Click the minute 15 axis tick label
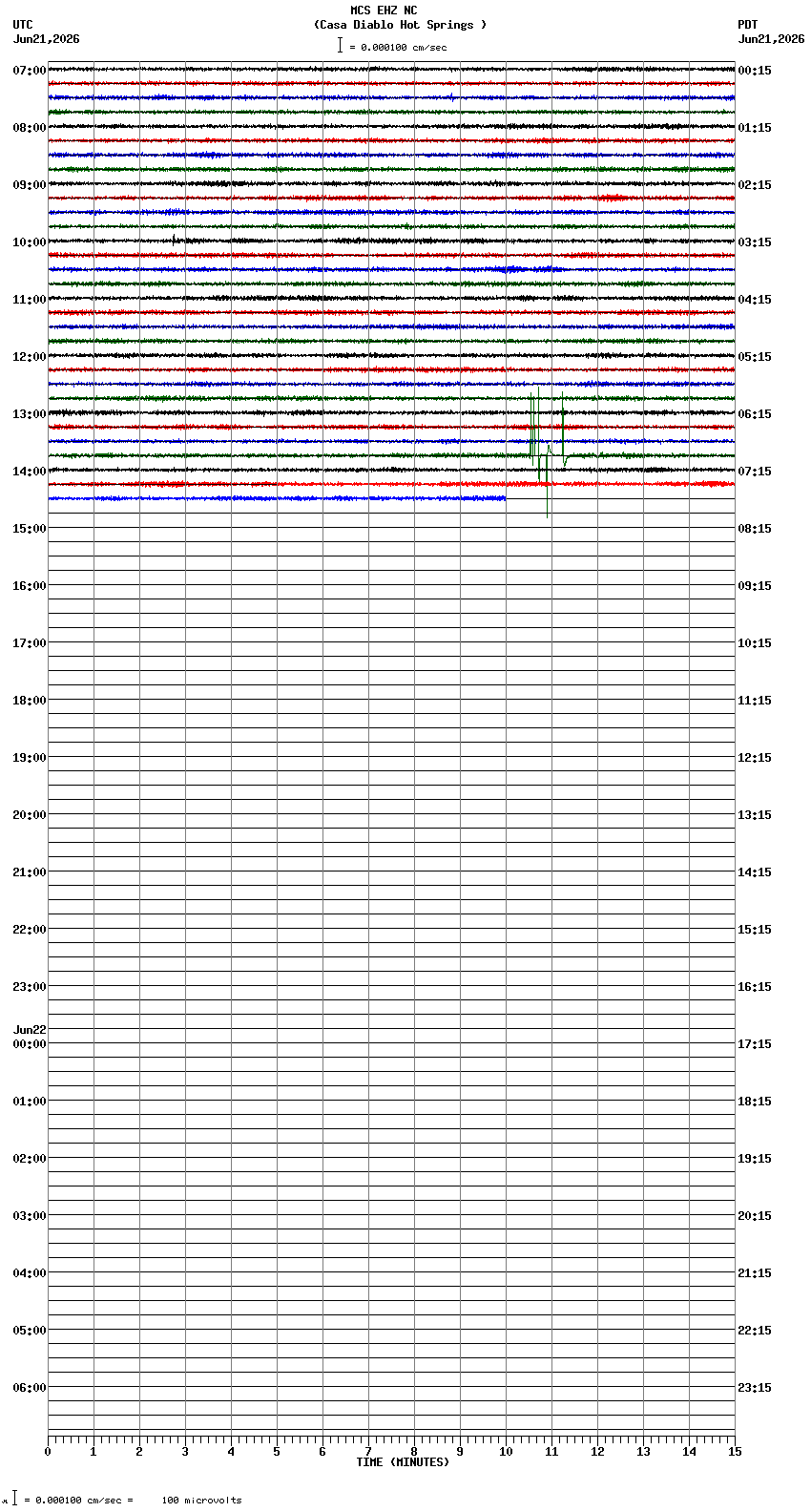Screen dimensions: 811x1512 pos(735,1452)
